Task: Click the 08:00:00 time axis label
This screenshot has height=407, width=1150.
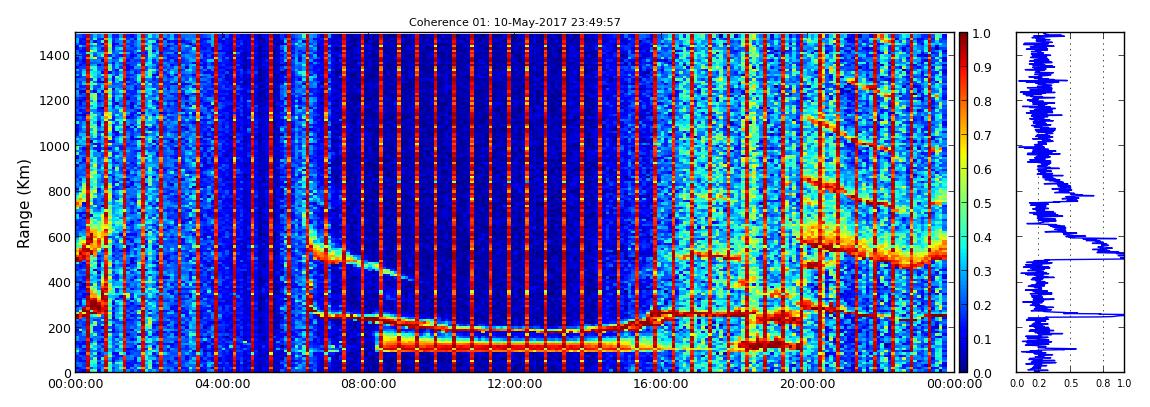Action: 366,384
